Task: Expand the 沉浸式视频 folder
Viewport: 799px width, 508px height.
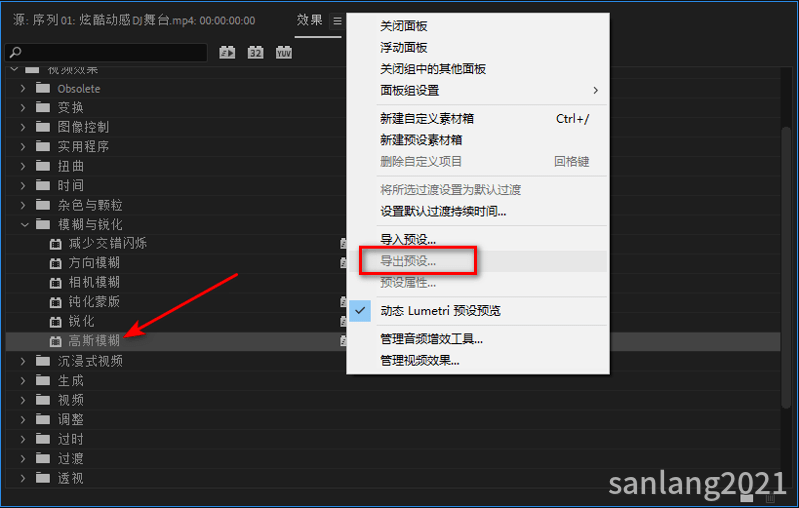Action: [x=23, y=361]
